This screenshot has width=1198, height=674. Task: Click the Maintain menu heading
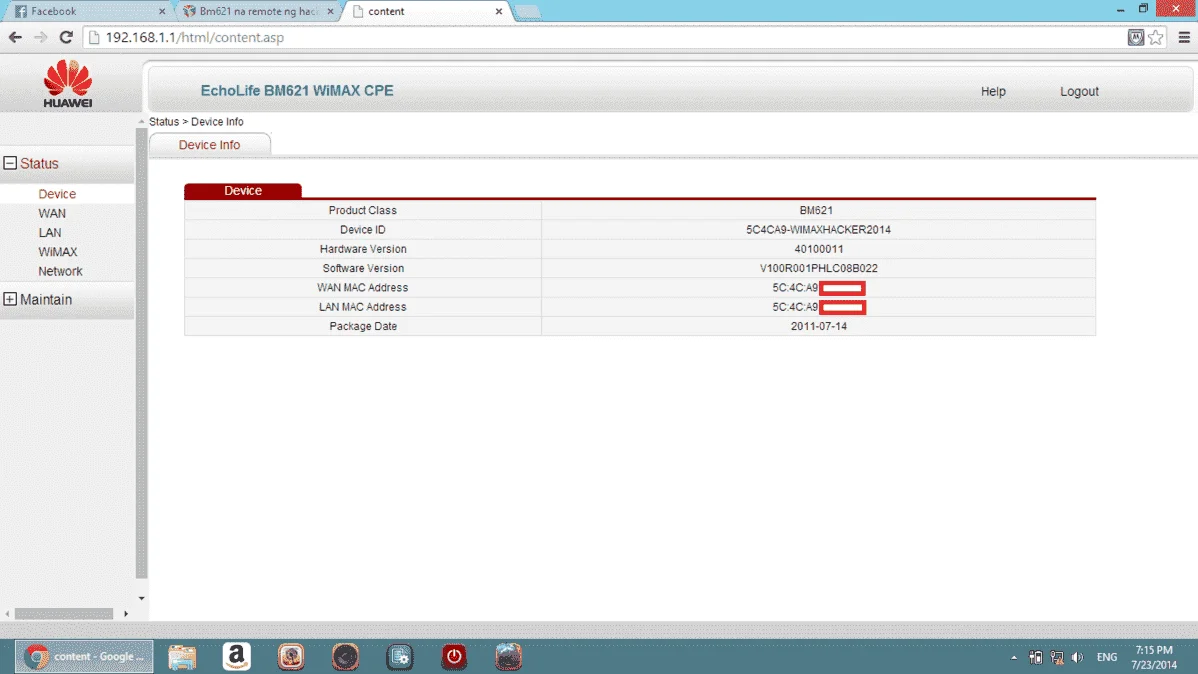tap(46, 300)
